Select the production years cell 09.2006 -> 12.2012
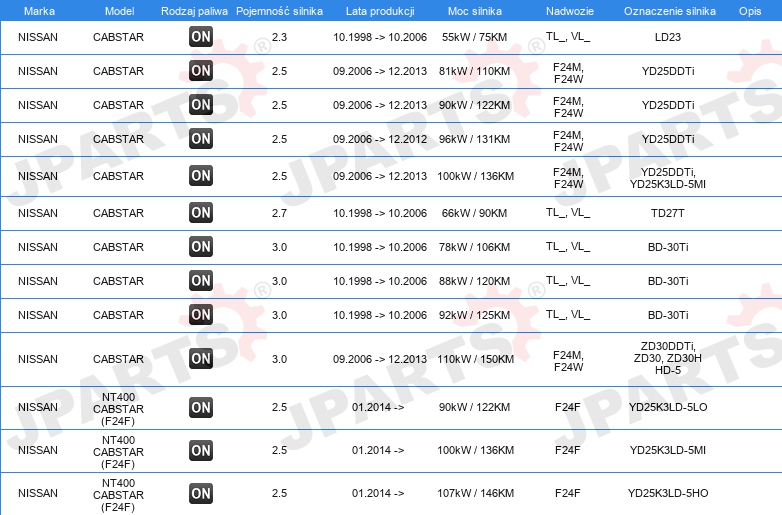Screen dimensions: 782x515 coord(380,139)
